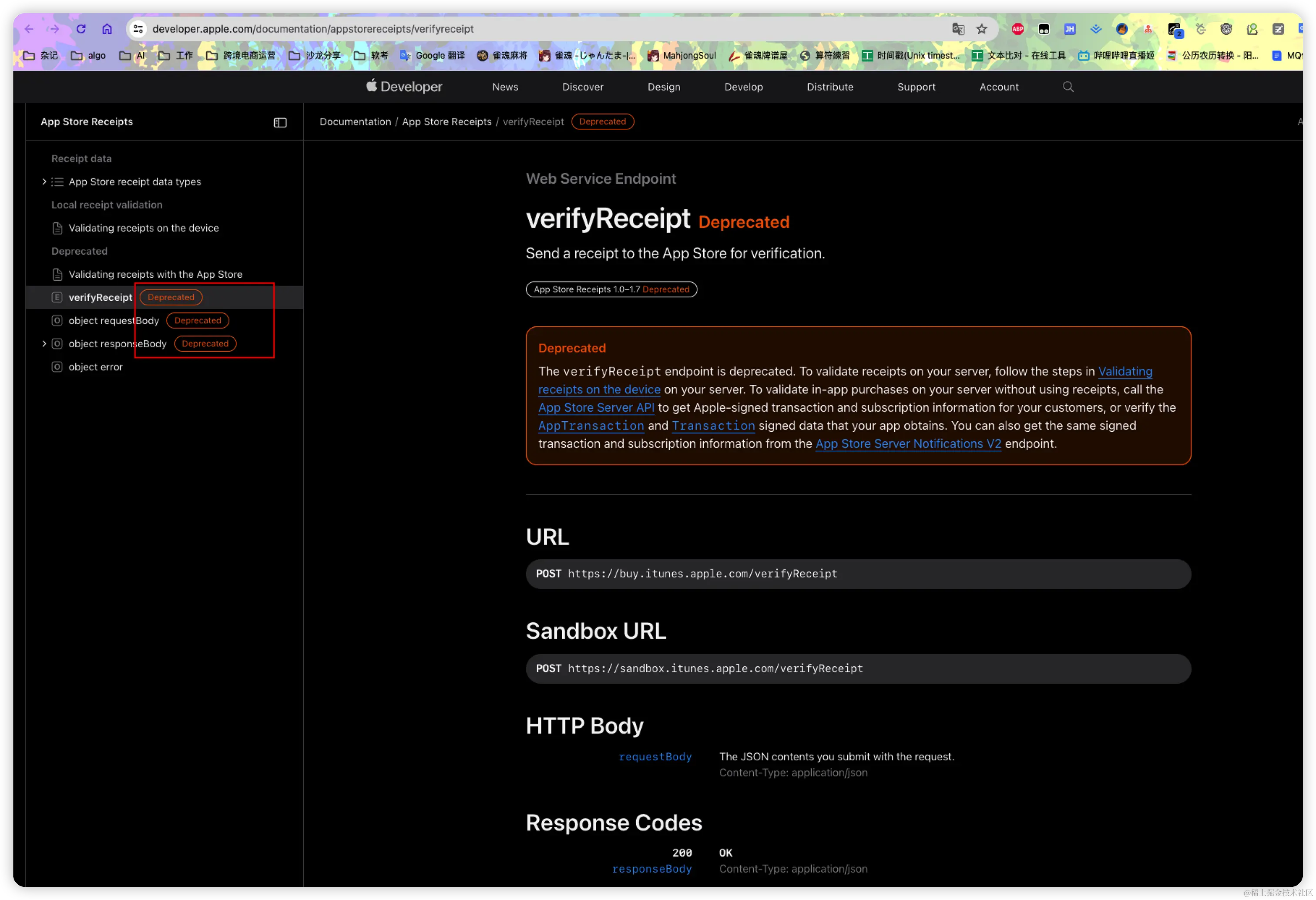This screenshot has width=1316, height=900.
Task: Open the 工作 bookmarks folder
Action: point(175,56)
